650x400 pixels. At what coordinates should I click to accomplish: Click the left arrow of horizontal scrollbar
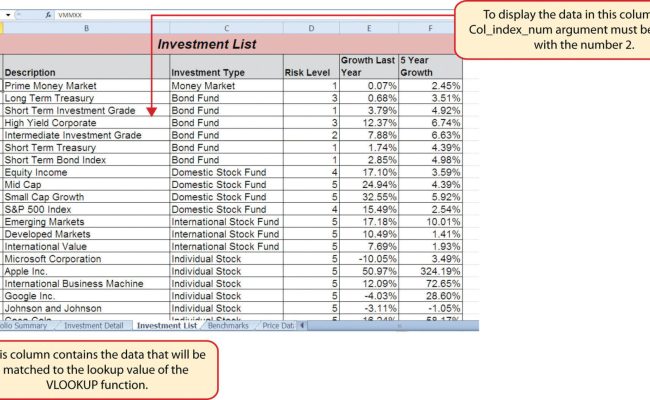(302, 325)
